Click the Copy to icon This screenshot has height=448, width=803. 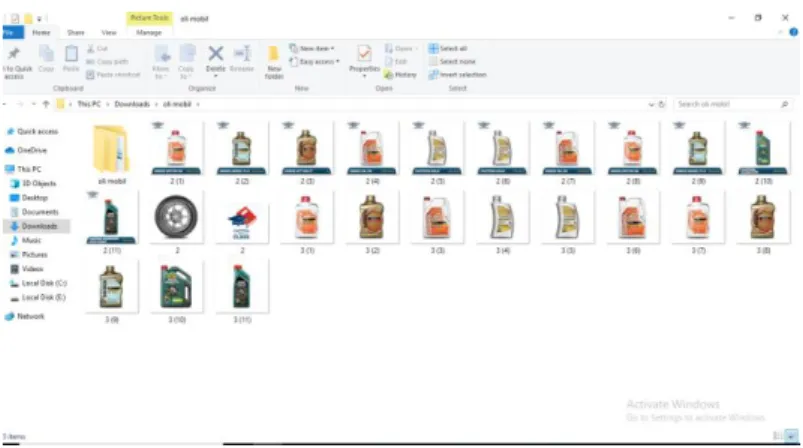187,54
